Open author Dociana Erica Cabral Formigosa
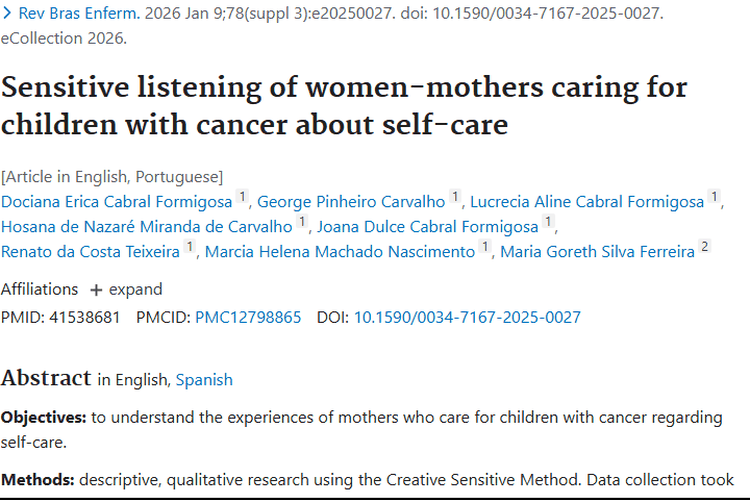Viewport: 750px width, 500px height. tap(116, 202)
